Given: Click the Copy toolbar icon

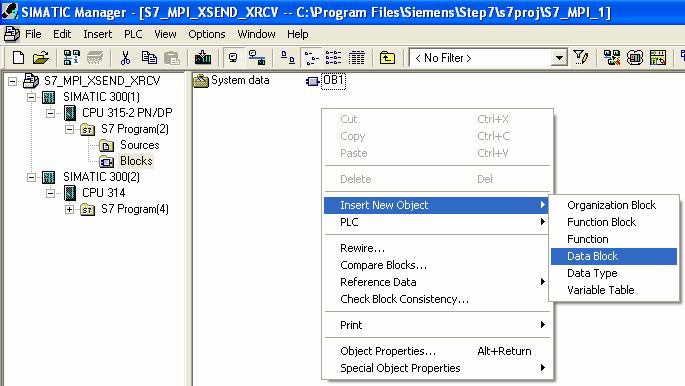Looking at the screenshot, I should tap(149, 58).
